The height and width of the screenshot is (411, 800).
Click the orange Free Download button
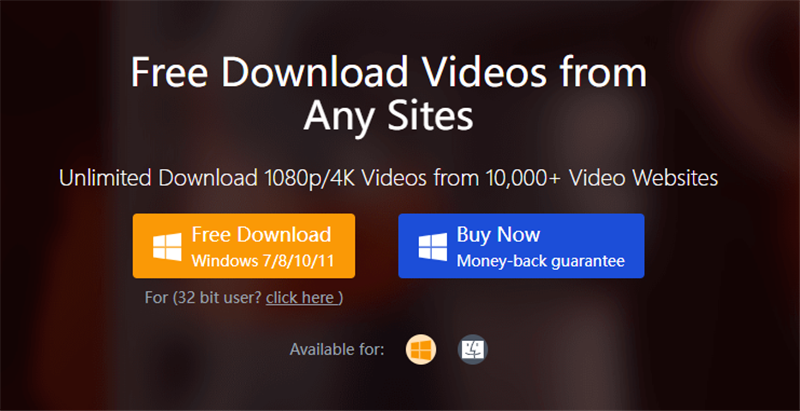point(244,246)
